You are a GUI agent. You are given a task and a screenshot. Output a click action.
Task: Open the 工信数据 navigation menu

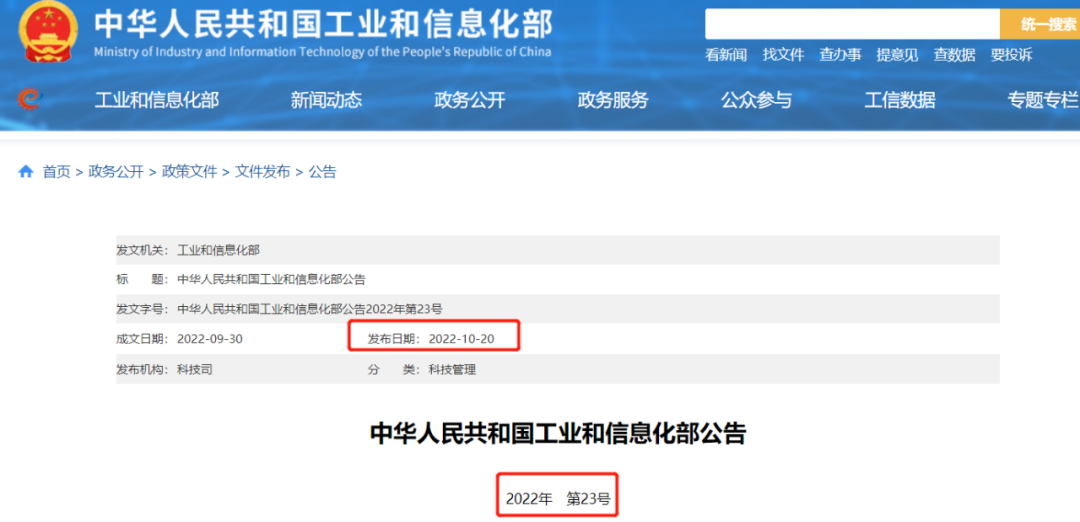click(x=900, y=100)
